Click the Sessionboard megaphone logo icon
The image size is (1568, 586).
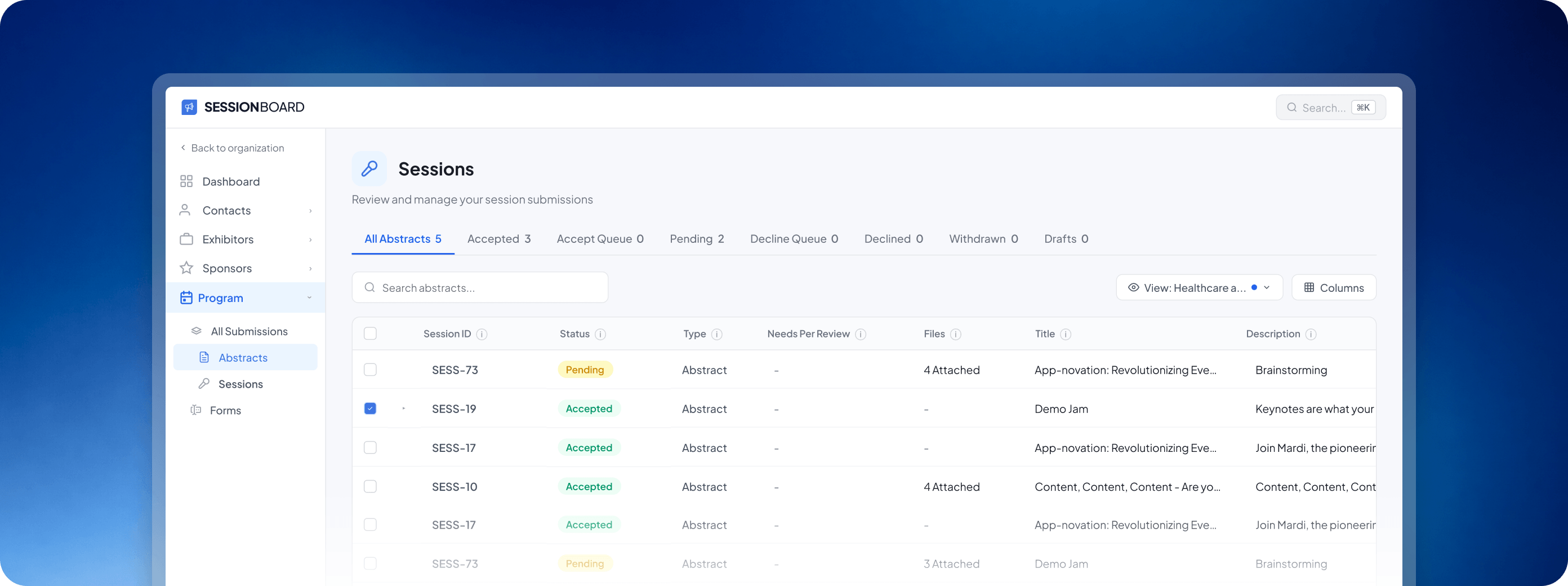pyautogui.click(x=189, y=107)
